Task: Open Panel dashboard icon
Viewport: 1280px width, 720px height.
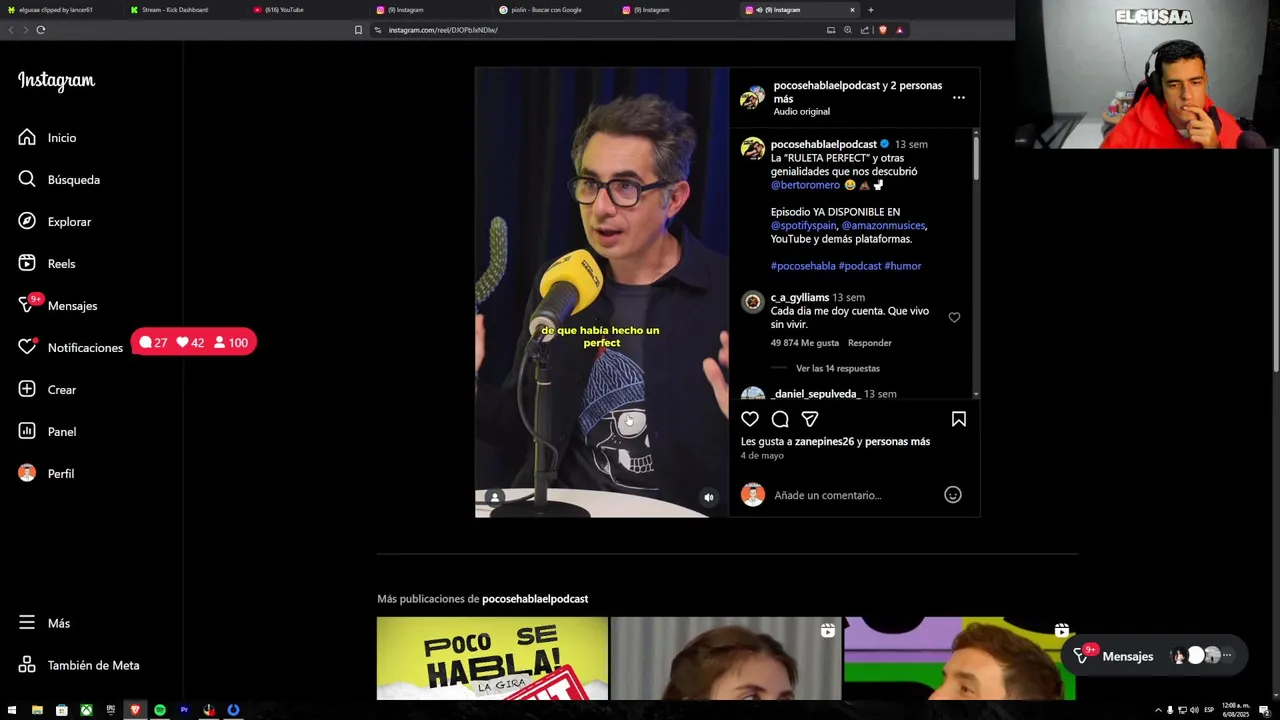Action: pos(27,432)
